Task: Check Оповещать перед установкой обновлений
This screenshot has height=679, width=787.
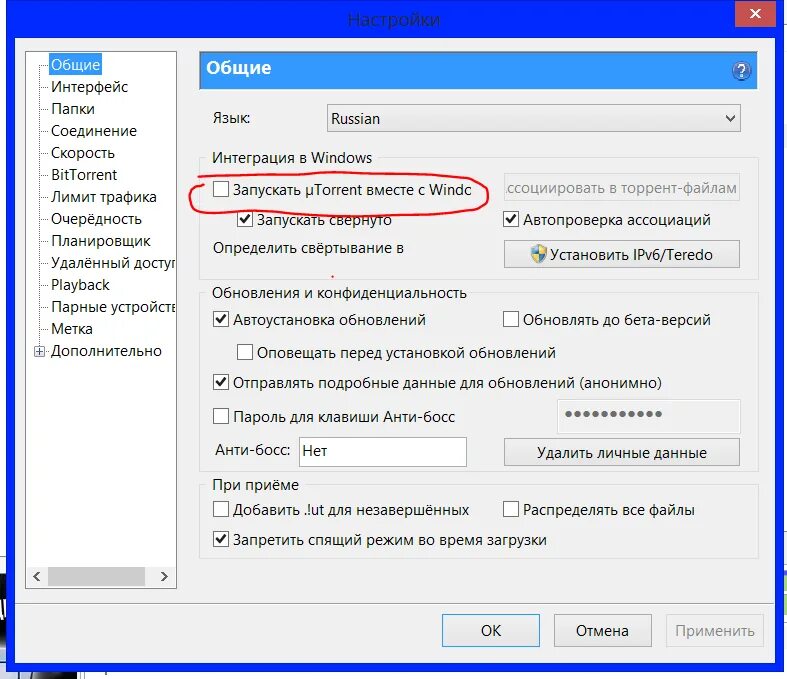Action: pos(245,352)
